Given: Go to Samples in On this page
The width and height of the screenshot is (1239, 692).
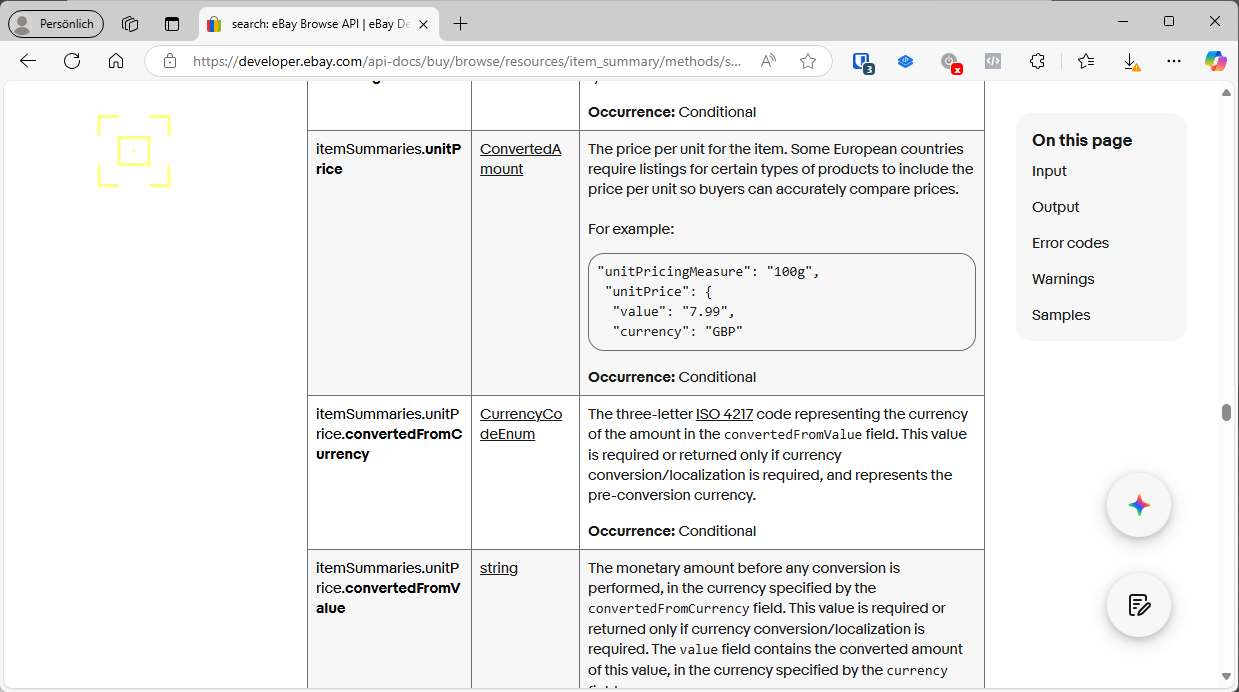Looking at the screenshot, I should (x=1061, y=315).
